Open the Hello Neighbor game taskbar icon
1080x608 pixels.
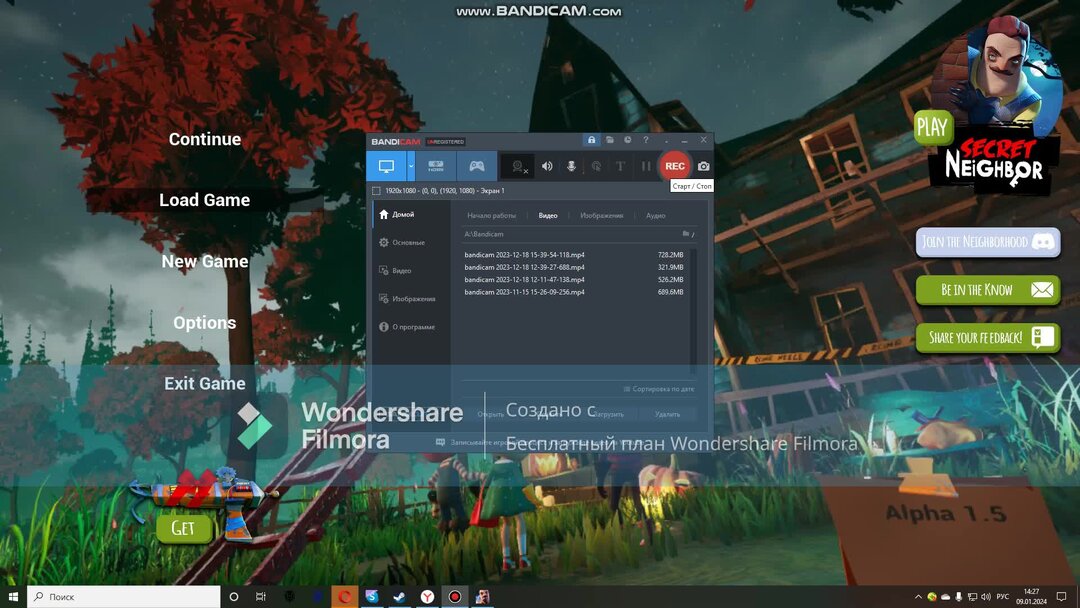482,596
